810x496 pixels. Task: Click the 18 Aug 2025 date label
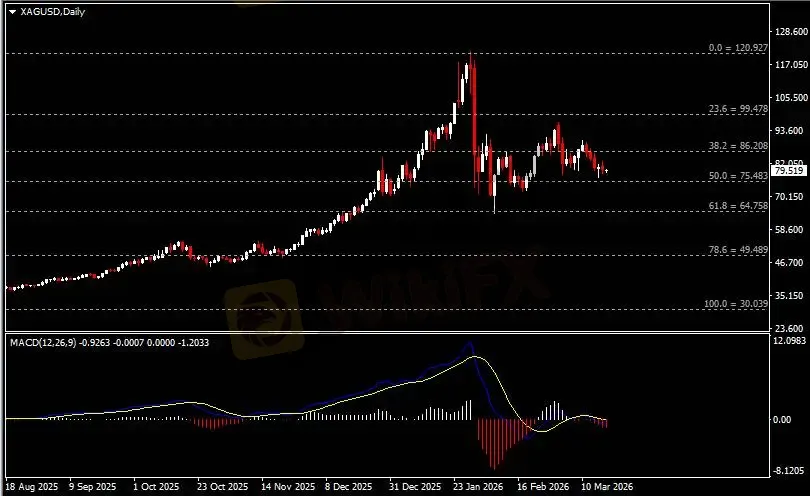[32, 487]
